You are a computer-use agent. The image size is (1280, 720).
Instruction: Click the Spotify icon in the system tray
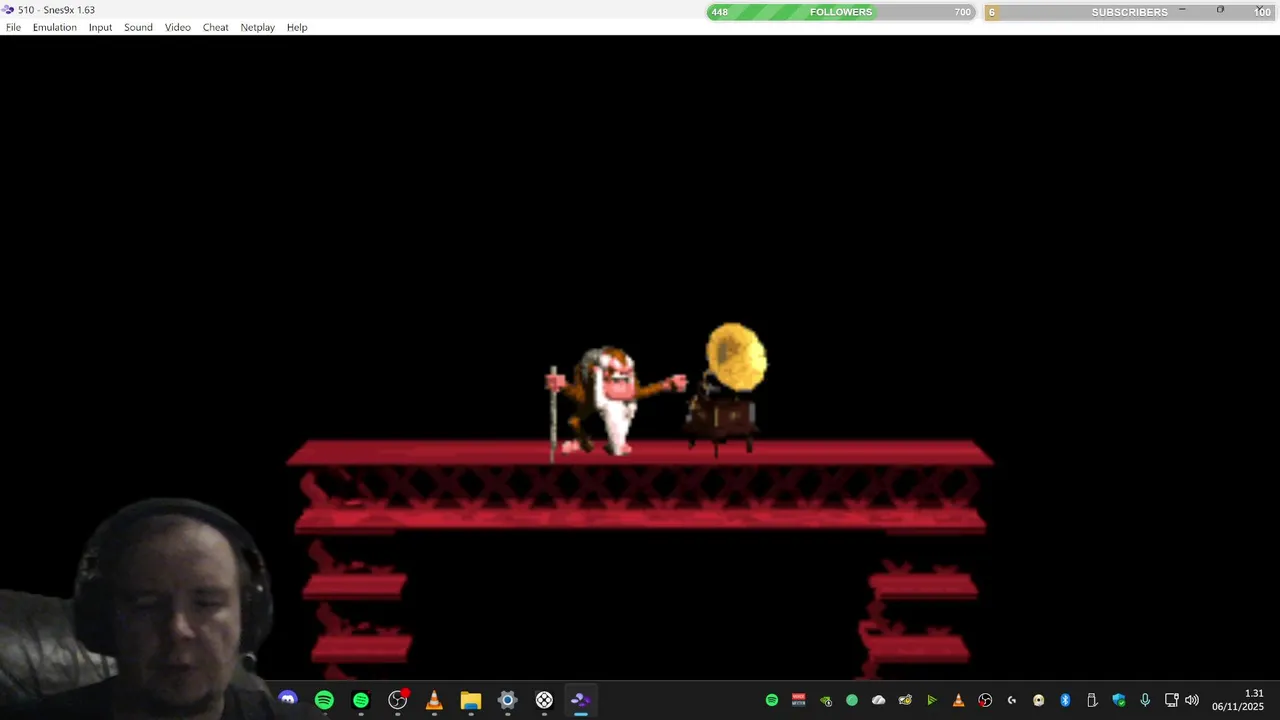[x=772, y=700]
